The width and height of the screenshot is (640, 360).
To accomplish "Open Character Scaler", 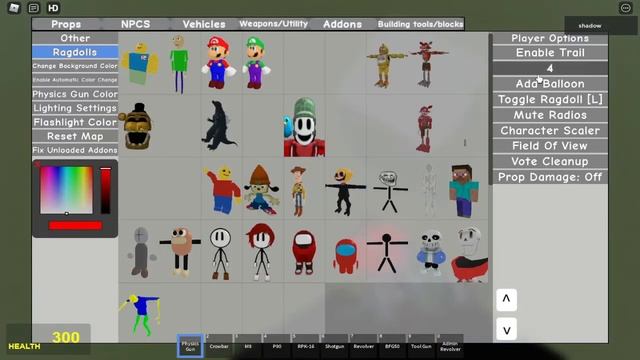I will pos(550,131).
